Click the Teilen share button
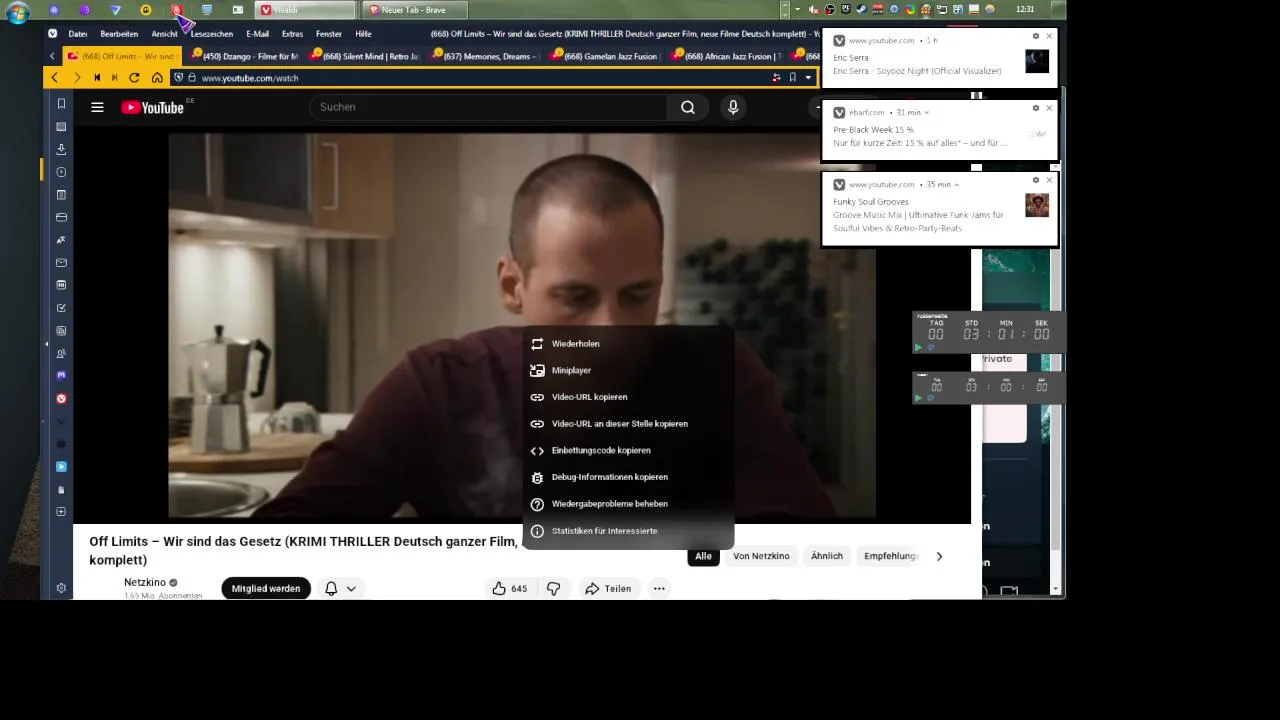 609,588
